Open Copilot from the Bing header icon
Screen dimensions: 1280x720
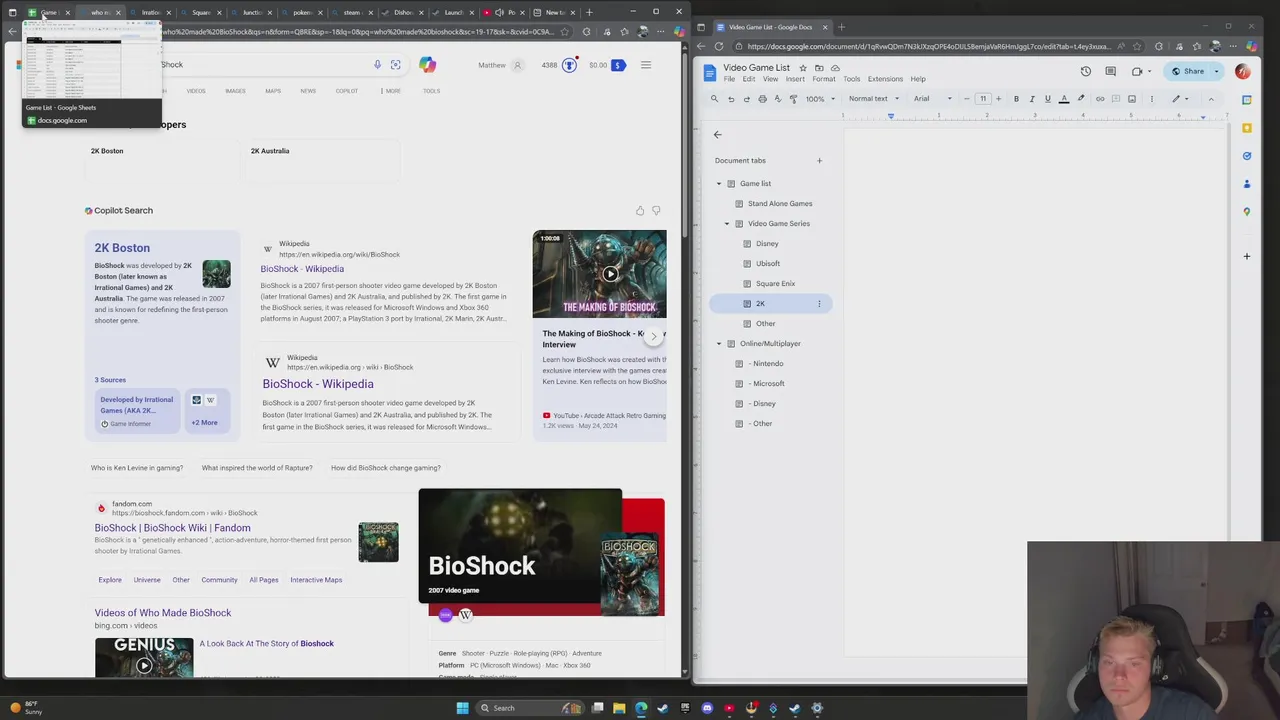pos(427,65)
